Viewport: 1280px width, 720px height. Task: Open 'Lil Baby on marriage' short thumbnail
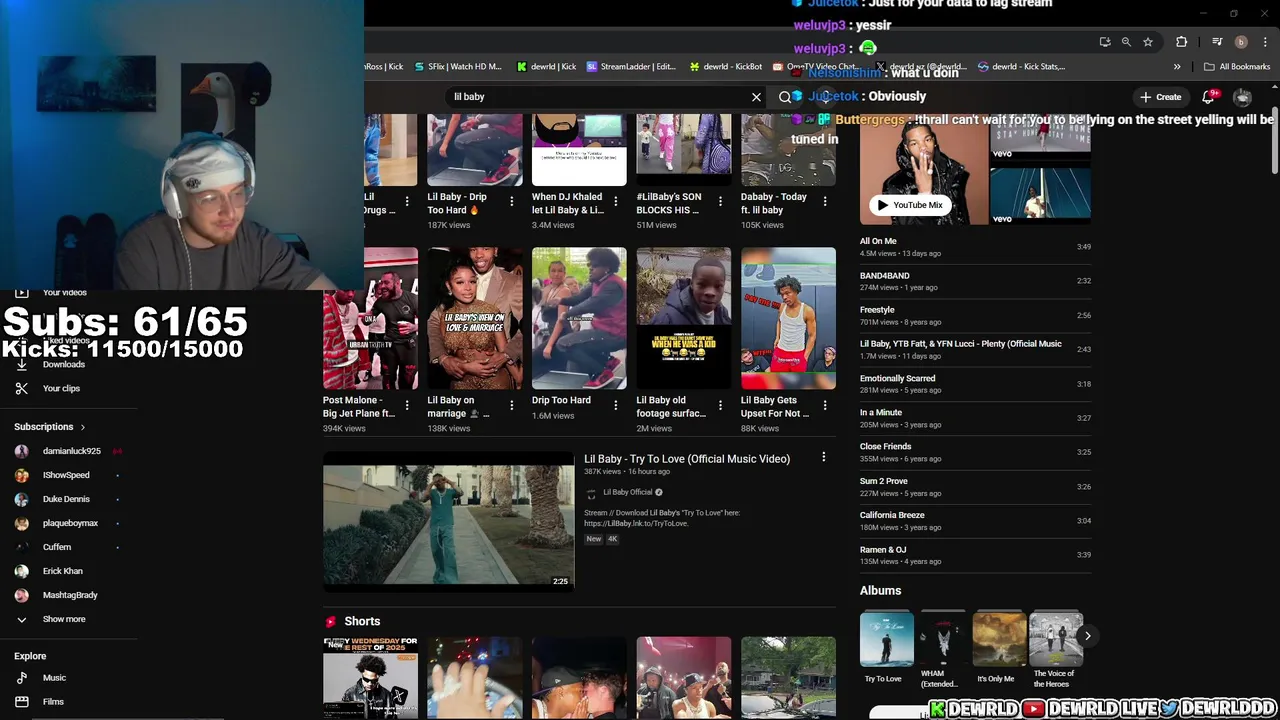coord(474,318)
